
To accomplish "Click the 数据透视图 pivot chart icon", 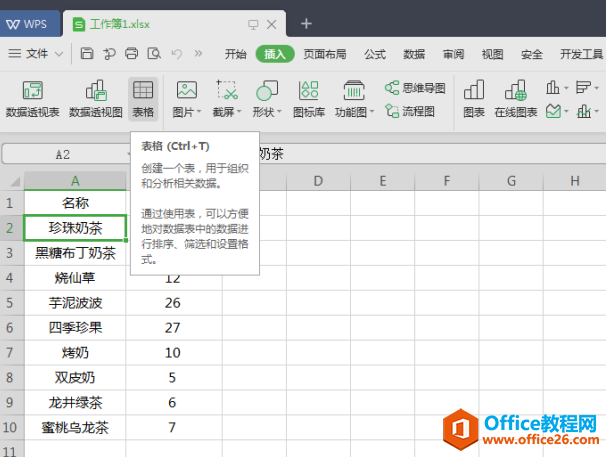I will coord(95,99).
